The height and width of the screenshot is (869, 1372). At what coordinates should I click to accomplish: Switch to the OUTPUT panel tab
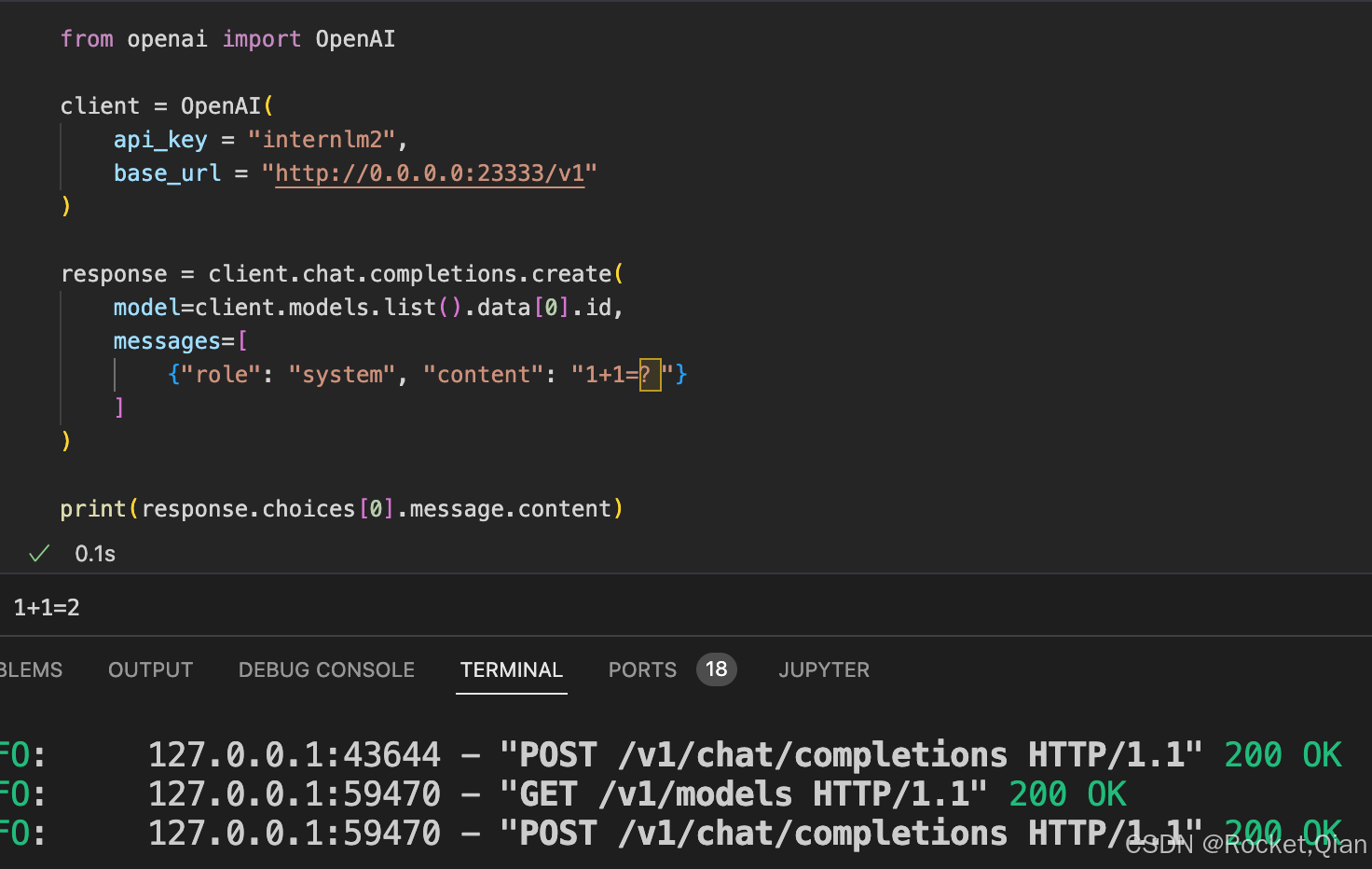[x=150, y=669]
